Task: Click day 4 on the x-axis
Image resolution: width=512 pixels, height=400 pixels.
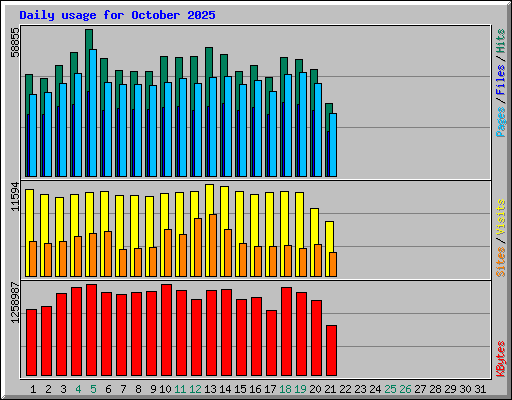Action: pos(78,389)
